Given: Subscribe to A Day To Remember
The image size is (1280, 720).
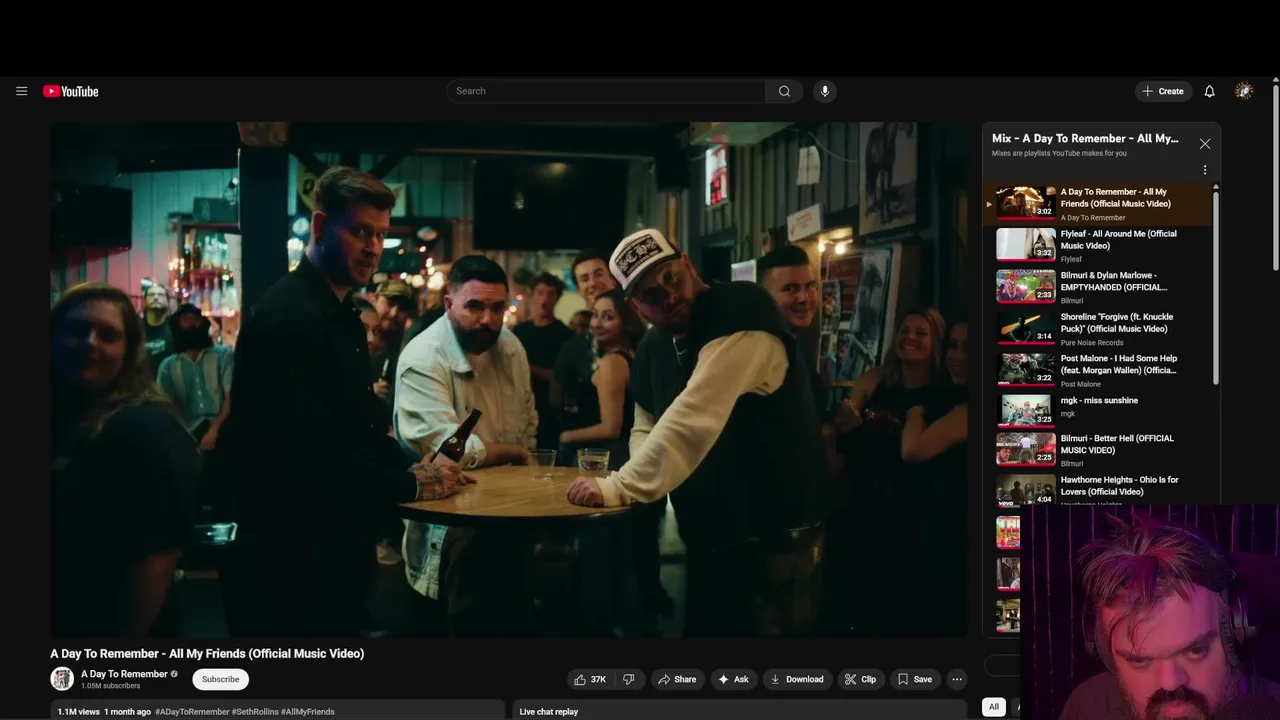Looking at the screenshot, I should [220, 679].
